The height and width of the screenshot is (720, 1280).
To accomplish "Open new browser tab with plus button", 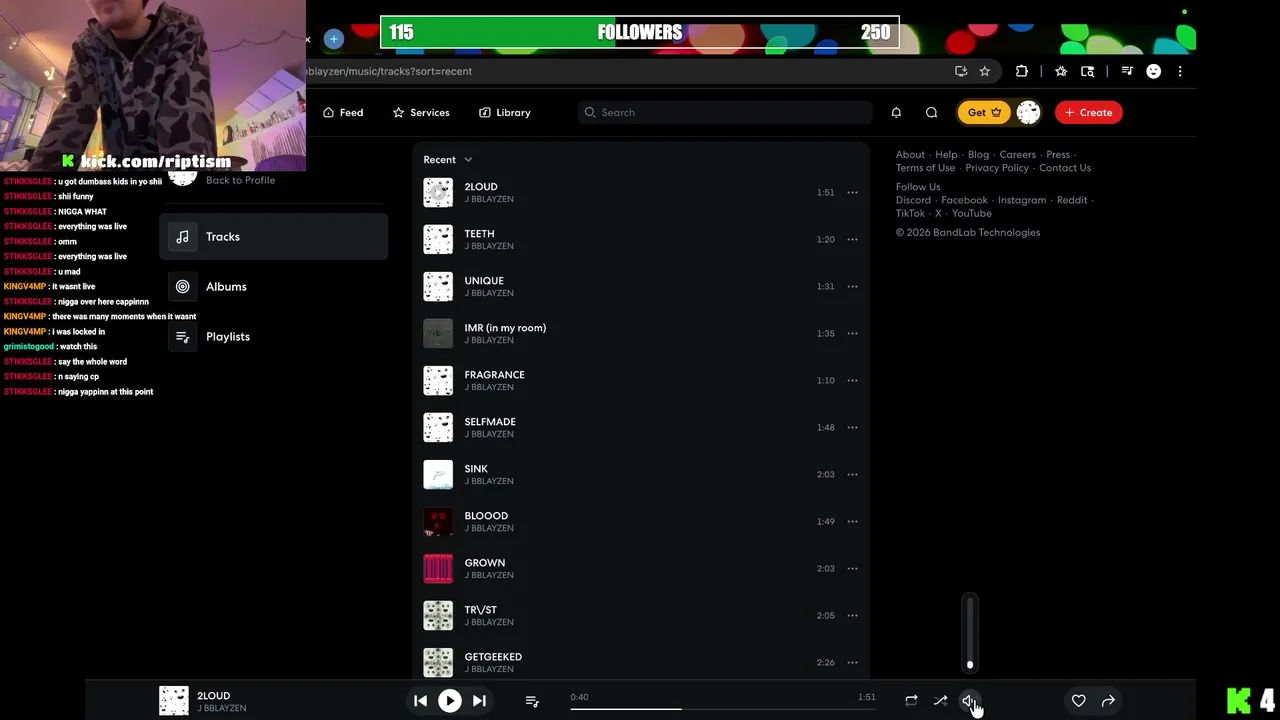I will coord(334,39).
